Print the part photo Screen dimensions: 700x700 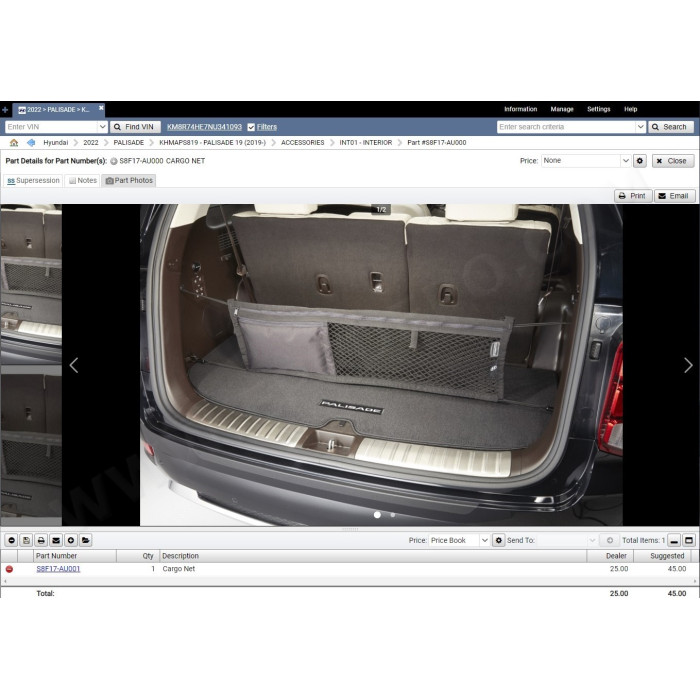633,196
